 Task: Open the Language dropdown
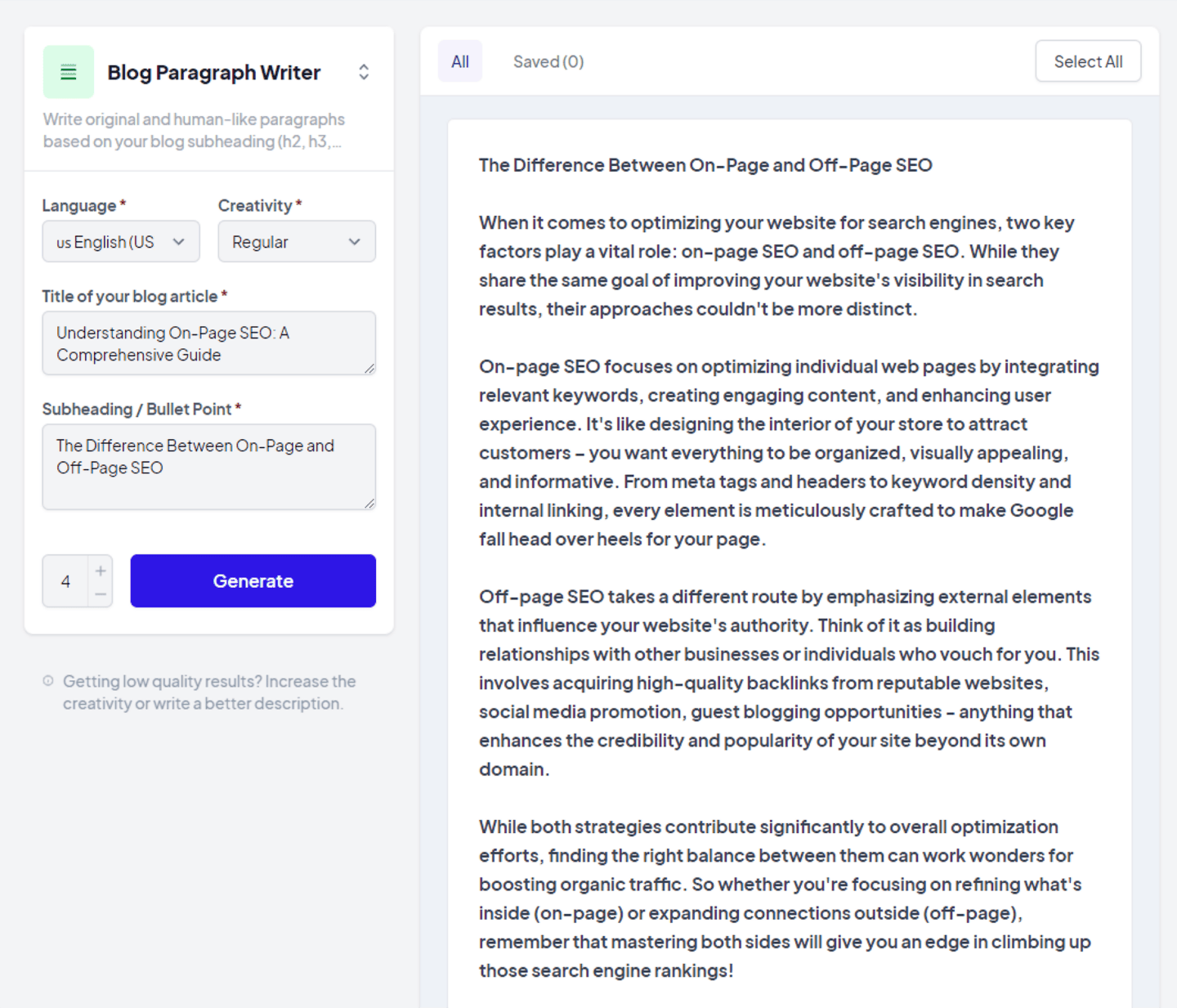click(x=120, y=242)
